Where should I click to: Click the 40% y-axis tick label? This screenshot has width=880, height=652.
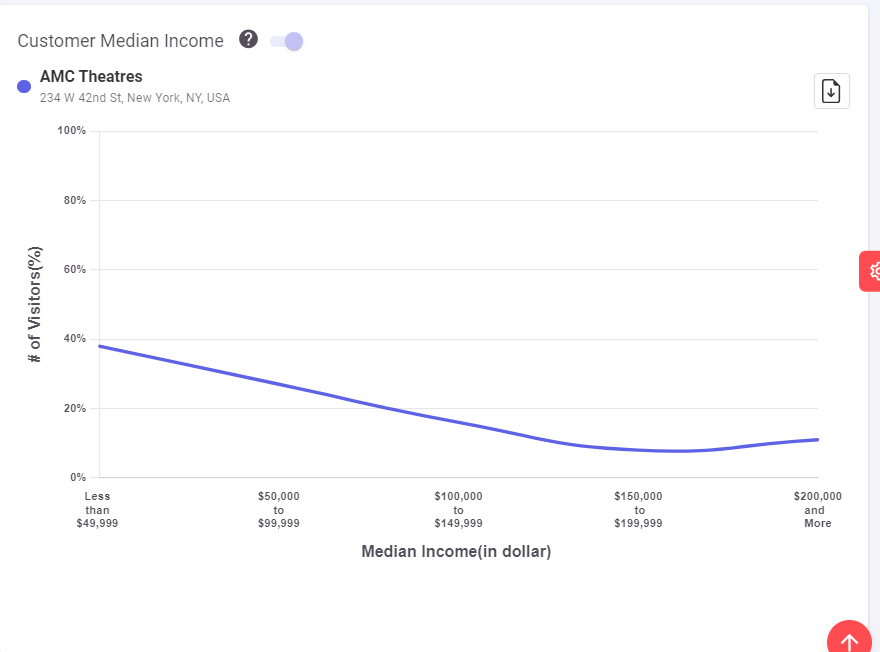[x=74, y=339]
